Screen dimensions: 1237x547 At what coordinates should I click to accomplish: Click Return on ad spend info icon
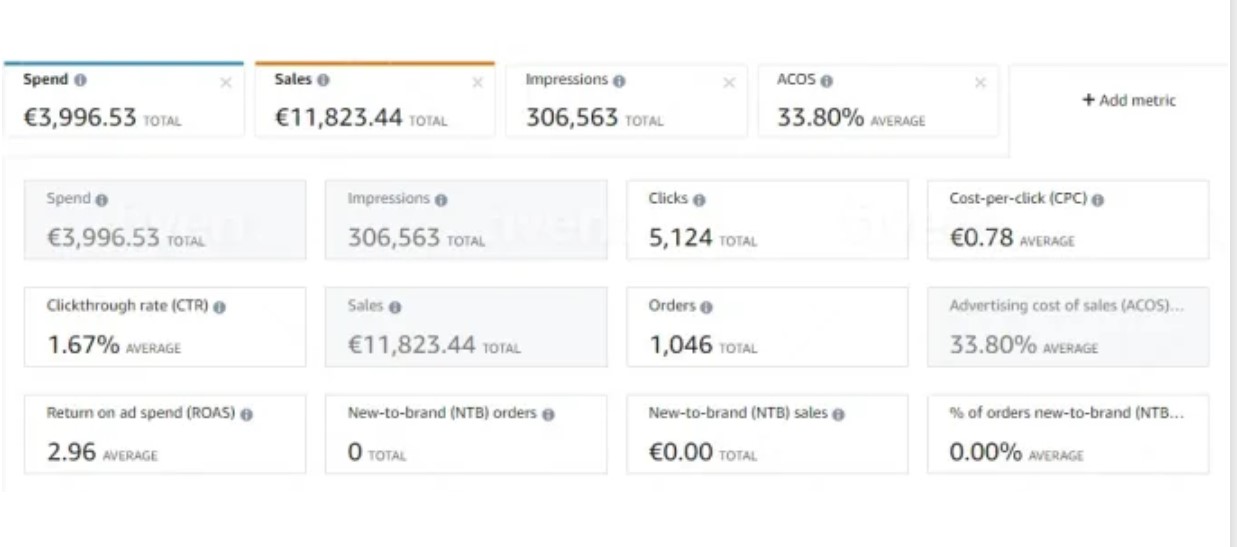pos(246,414)
